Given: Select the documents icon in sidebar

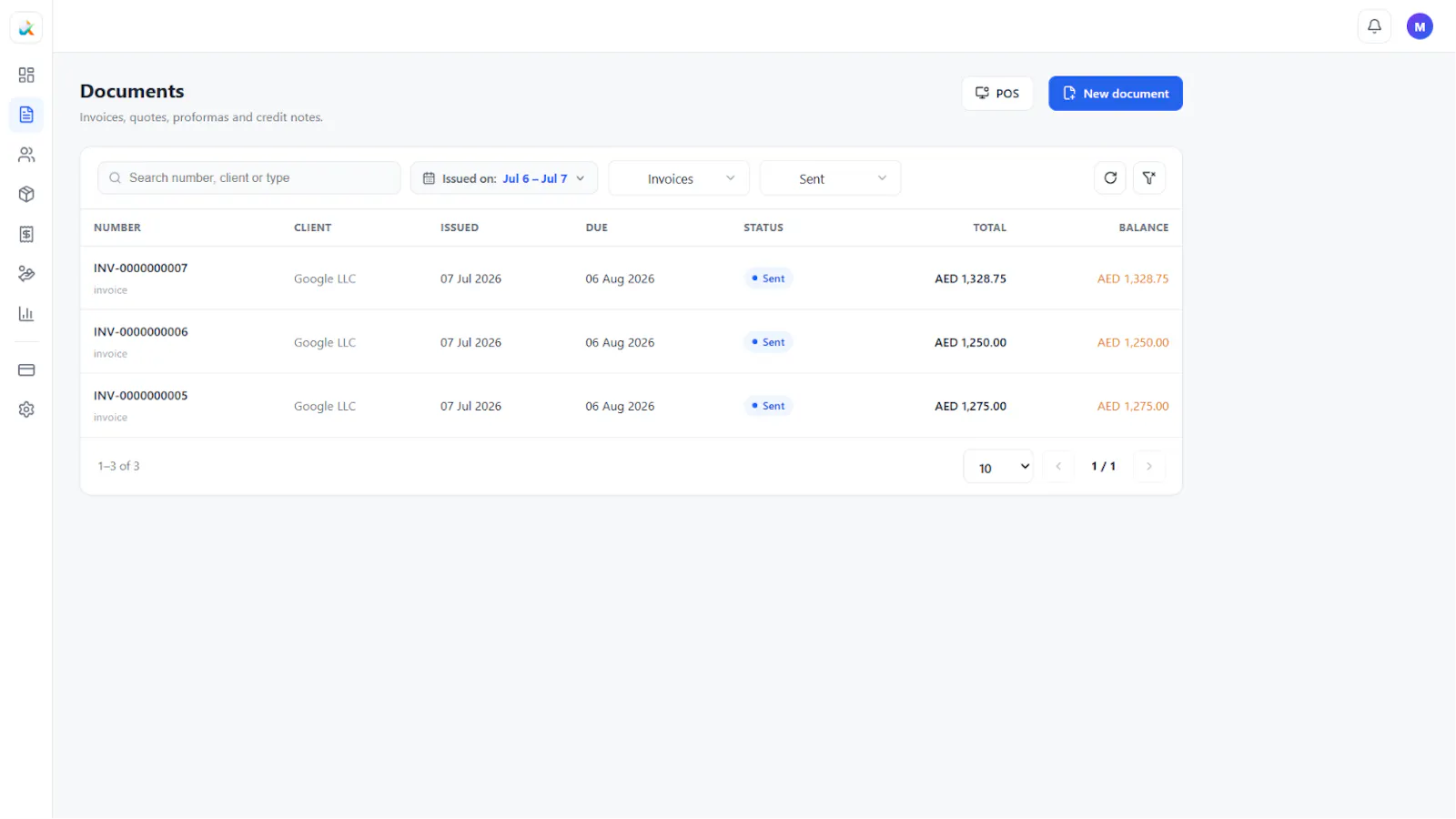Looking at the screenshot, I should [x=26, y=115].
